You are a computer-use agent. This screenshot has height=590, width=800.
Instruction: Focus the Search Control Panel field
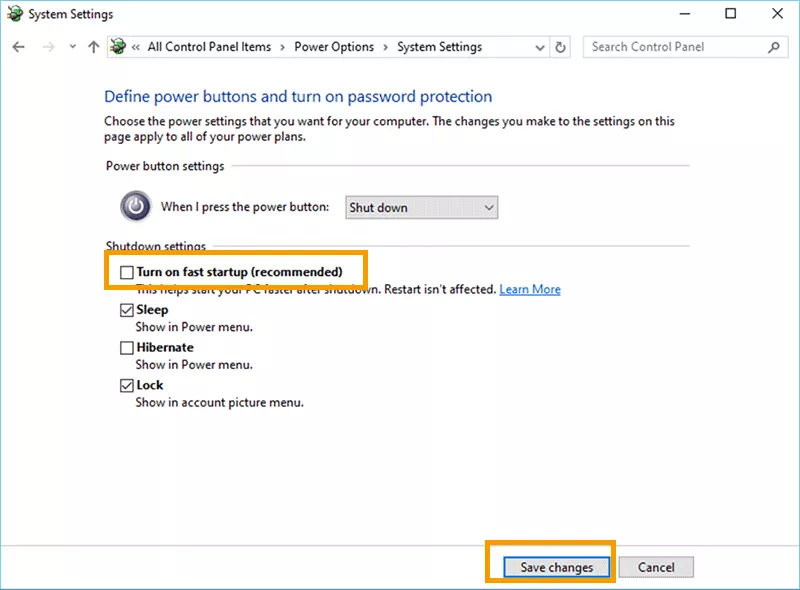coord(685,47)
